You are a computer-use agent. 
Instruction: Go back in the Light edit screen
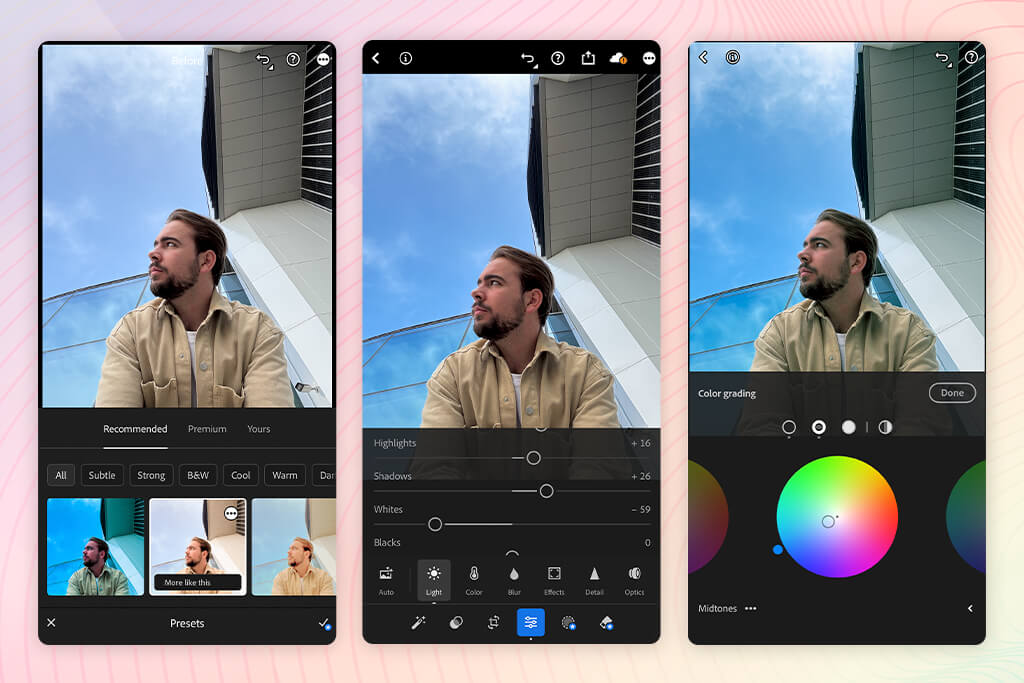pyautogui.click(x=376, y=58)
